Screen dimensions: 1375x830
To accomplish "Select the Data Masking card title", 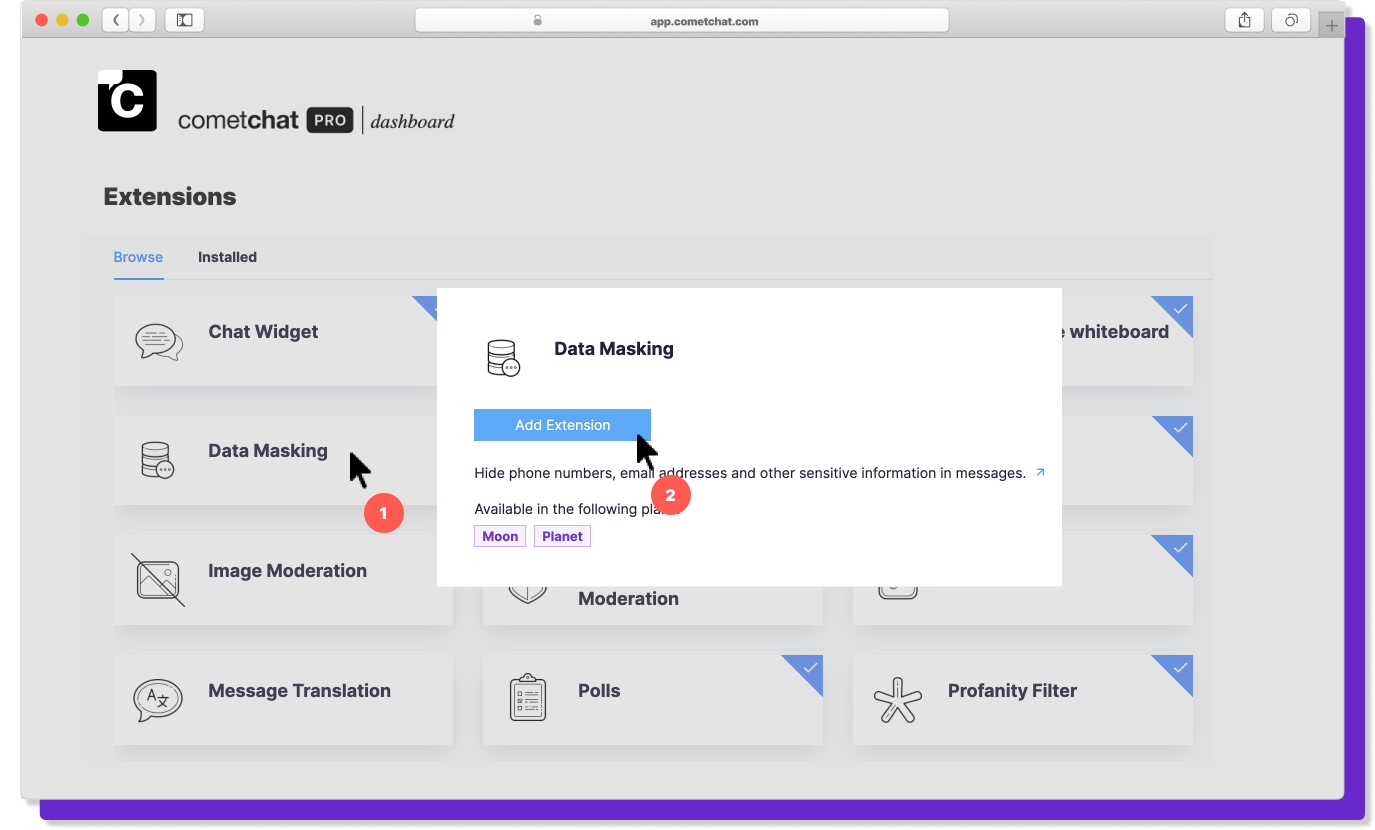I will 268,451.
